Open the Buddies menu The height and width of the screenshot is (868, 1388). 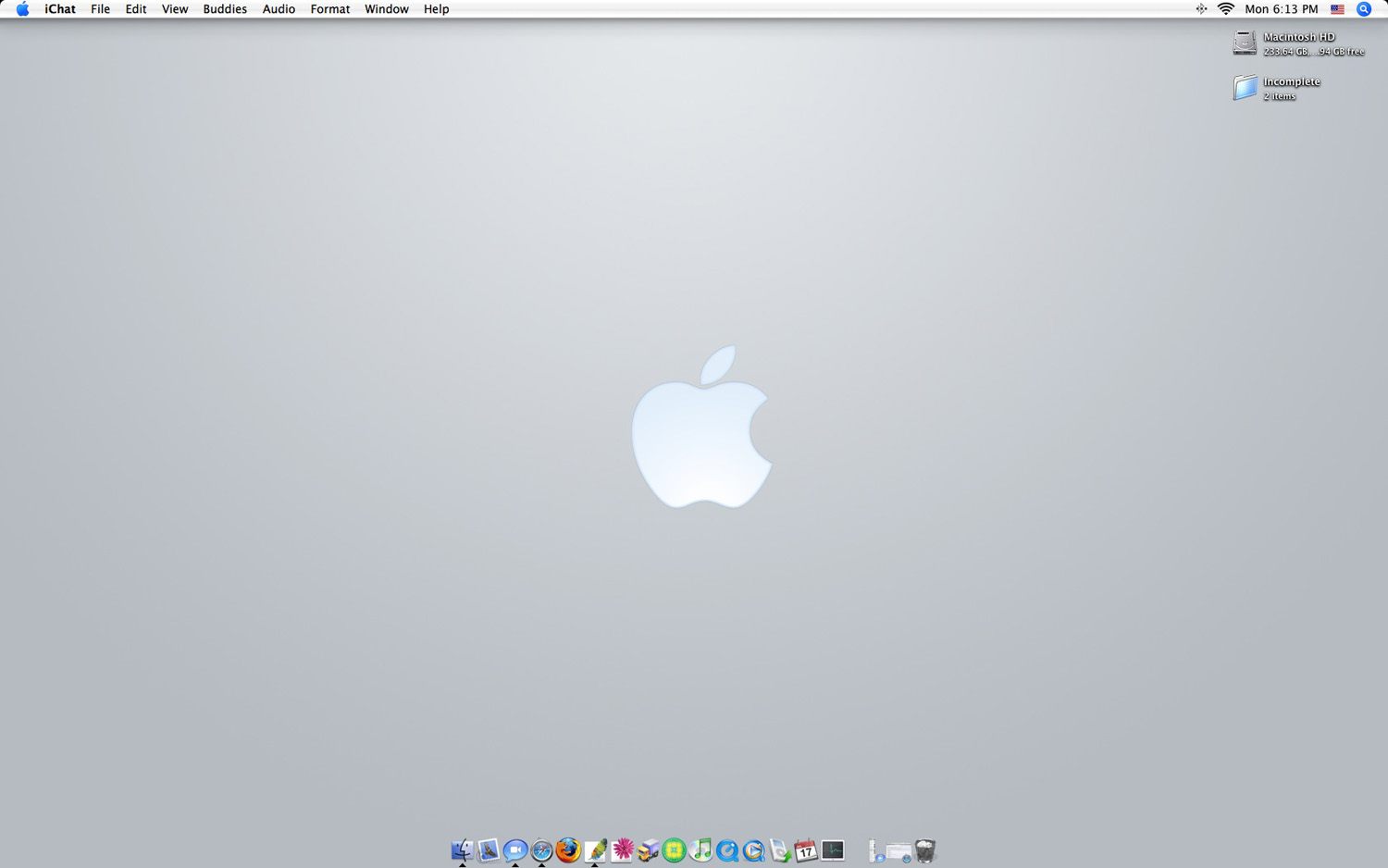click(225, 9)
